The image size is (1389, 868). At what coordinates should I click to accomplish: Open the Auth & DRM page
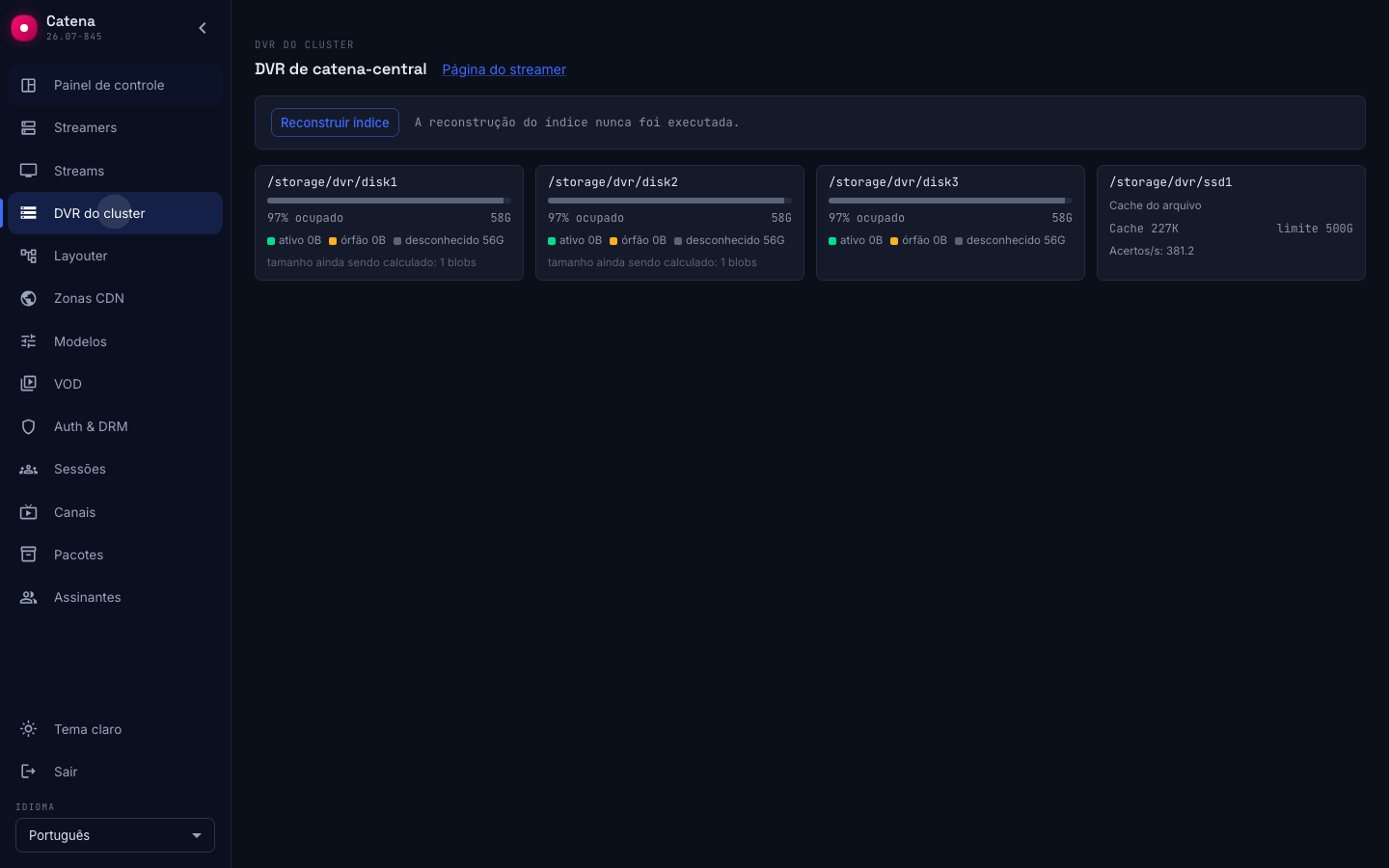coord(115,426)
